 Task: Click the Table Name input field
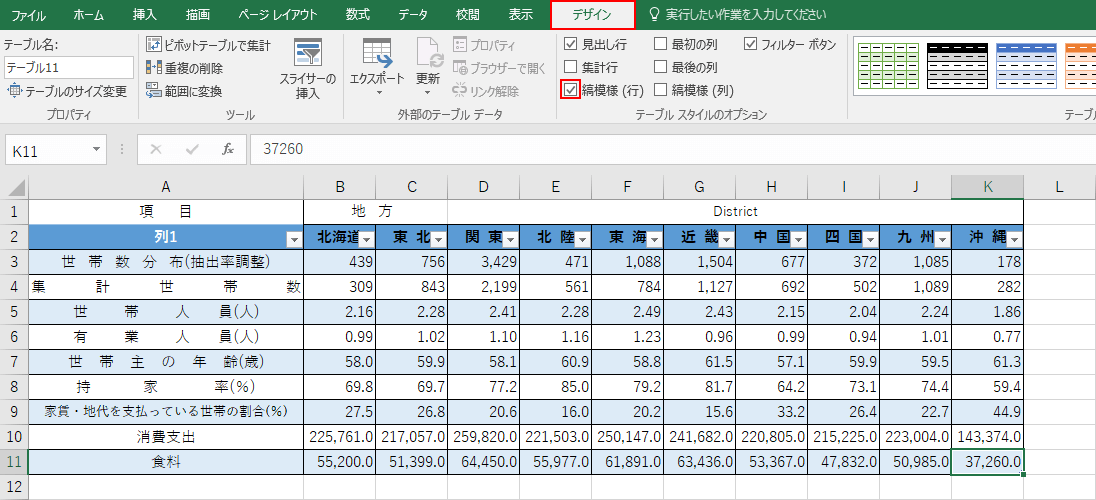tap(68, 68)
